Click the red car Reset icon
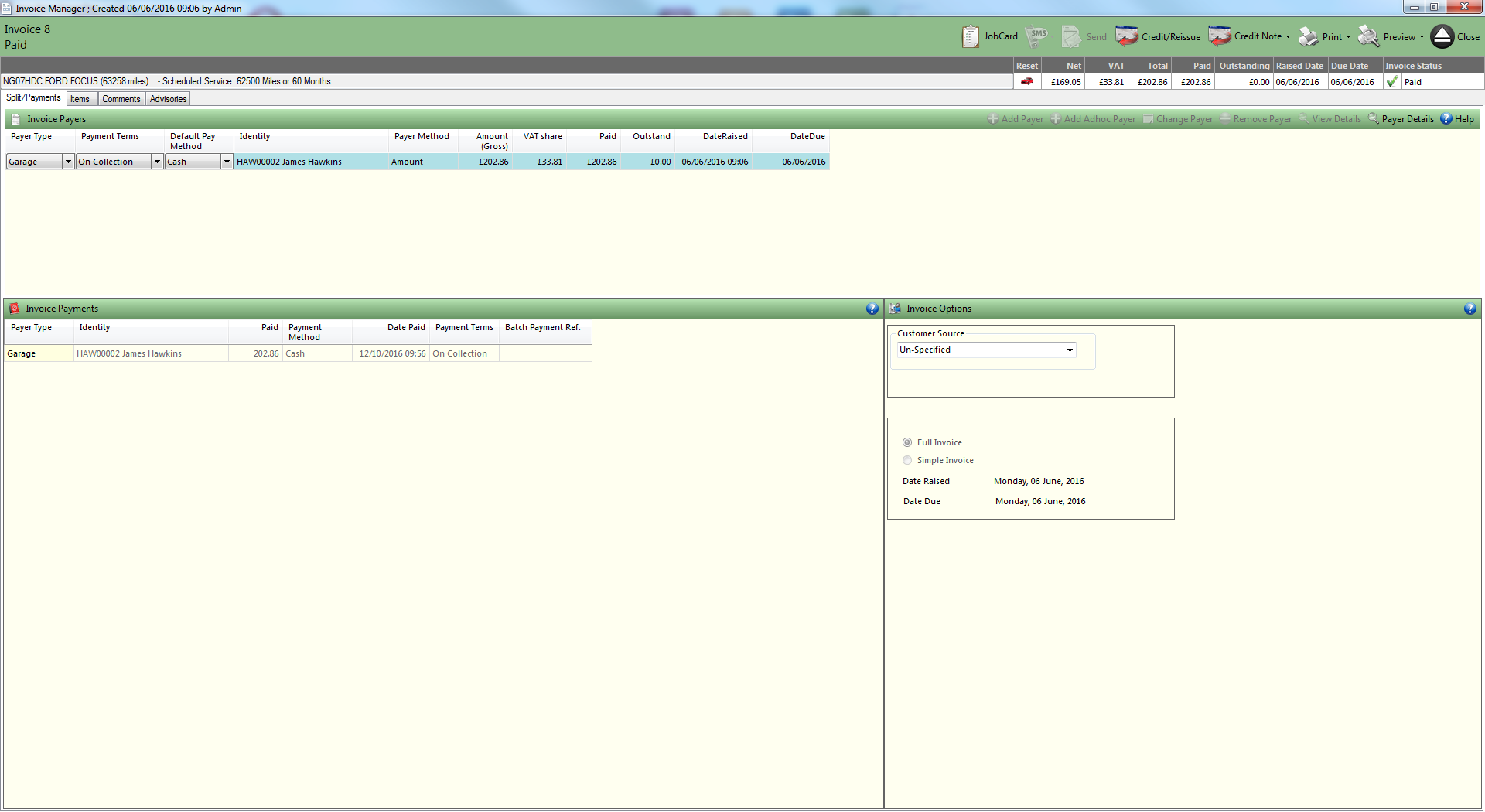Image resolution: width=1485 pixels, height=812 pixels. coord(1027,81)
